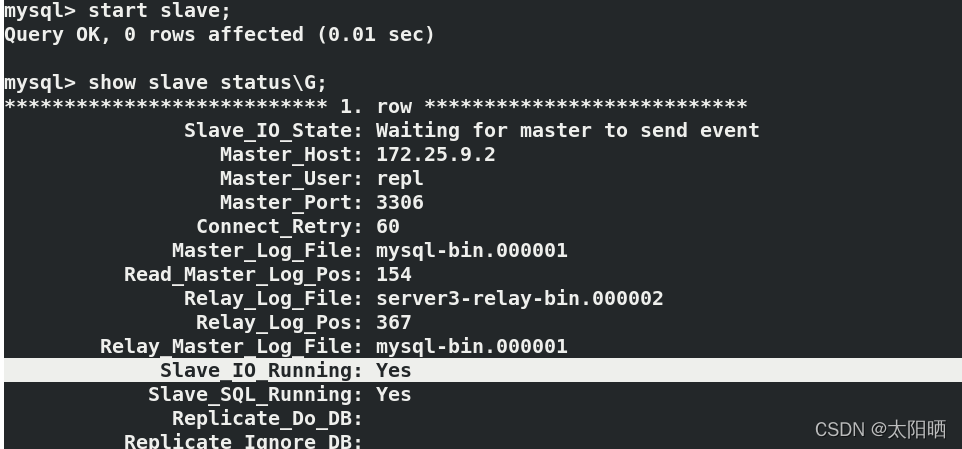Screen dimensions: 962x449
Task: Click the Connect_Retry value 60
Action: click(388, 226)
